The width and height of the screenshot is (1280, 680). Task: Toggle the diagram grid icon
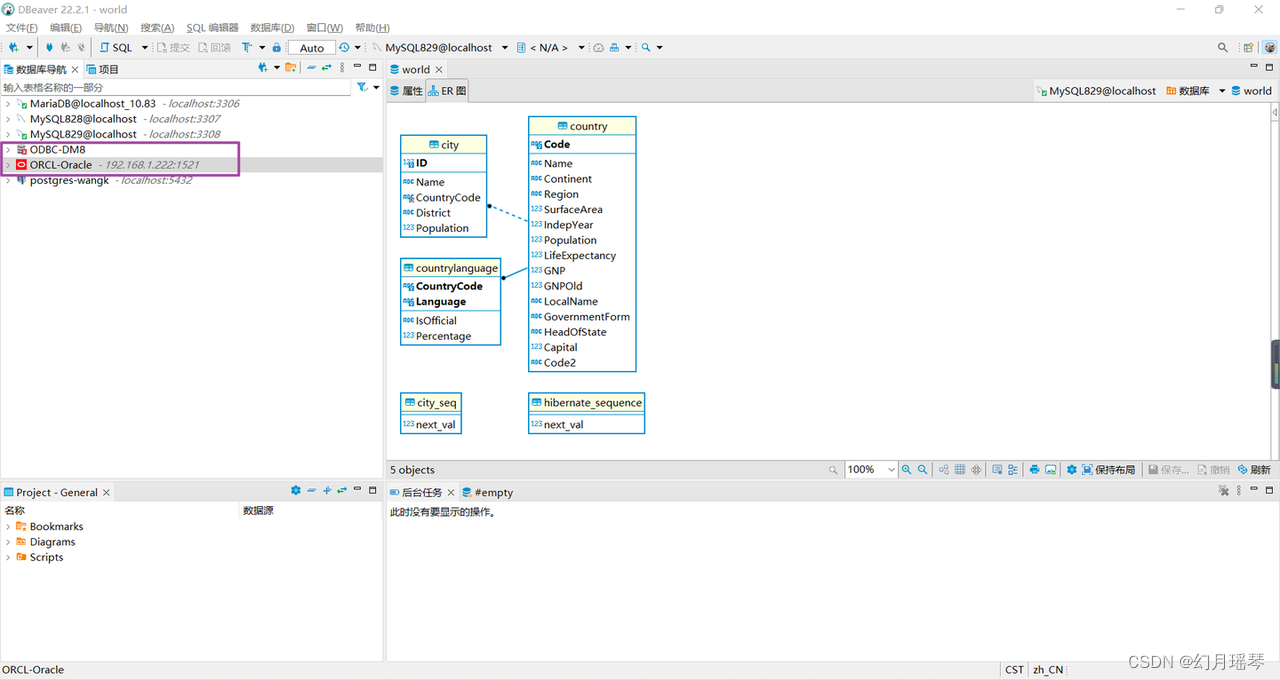click(x=960, y=469)
